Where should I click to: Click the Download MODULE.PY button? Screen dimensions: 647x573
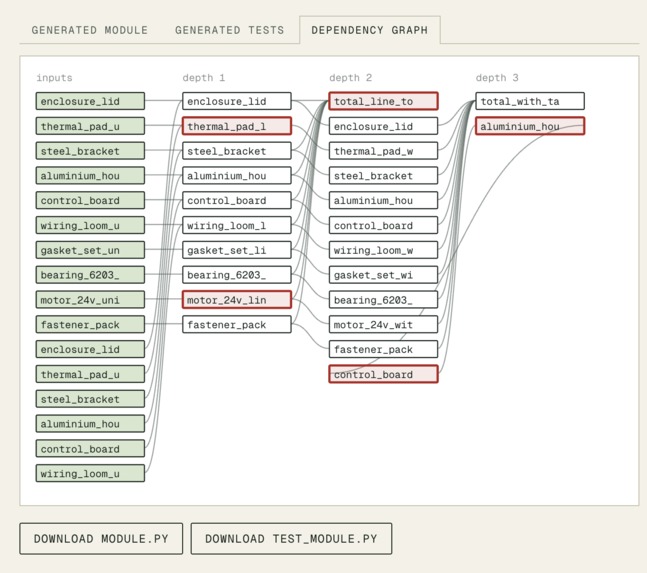(x=101, y=539)
